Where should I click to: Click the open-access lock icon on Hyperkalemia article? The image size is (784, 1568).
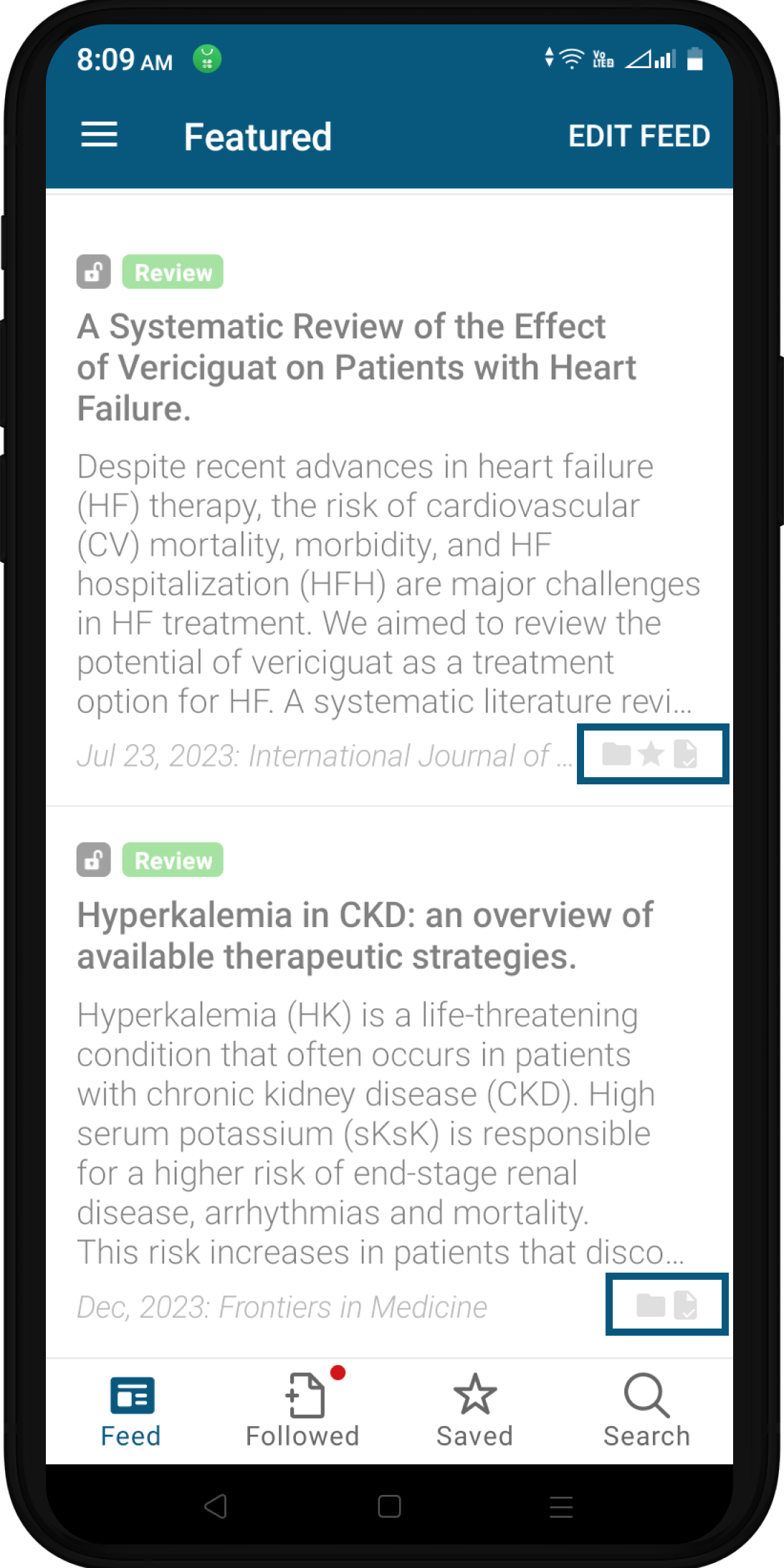[x=94, y=860]
